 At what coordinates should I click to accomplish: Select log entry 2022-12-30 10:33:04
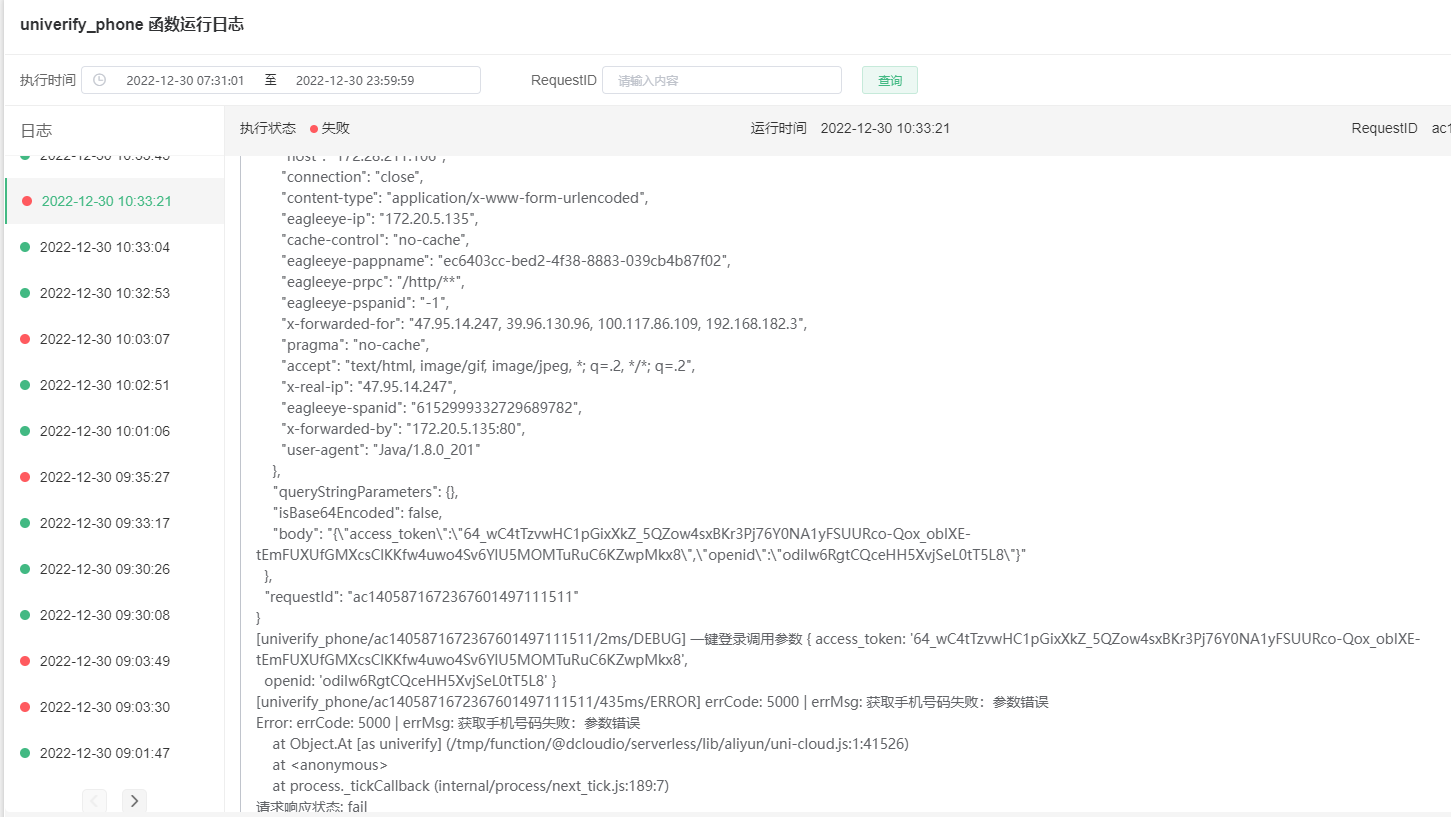(x=105, y=247)
